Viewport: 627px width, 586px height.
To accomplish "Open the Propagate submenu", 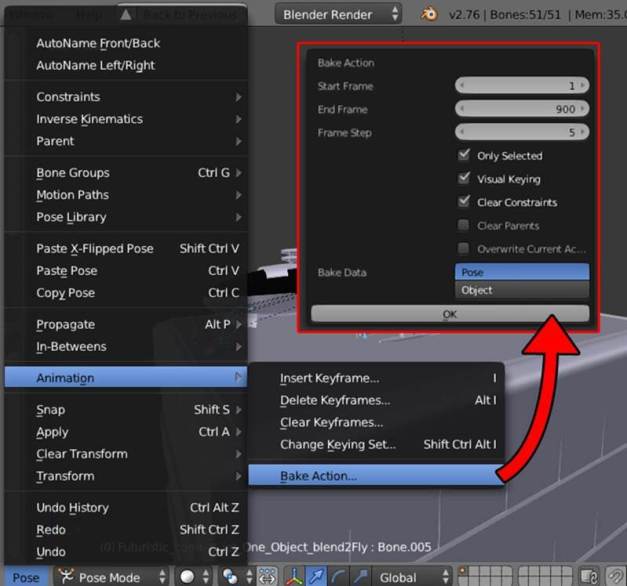I will 126,324.
